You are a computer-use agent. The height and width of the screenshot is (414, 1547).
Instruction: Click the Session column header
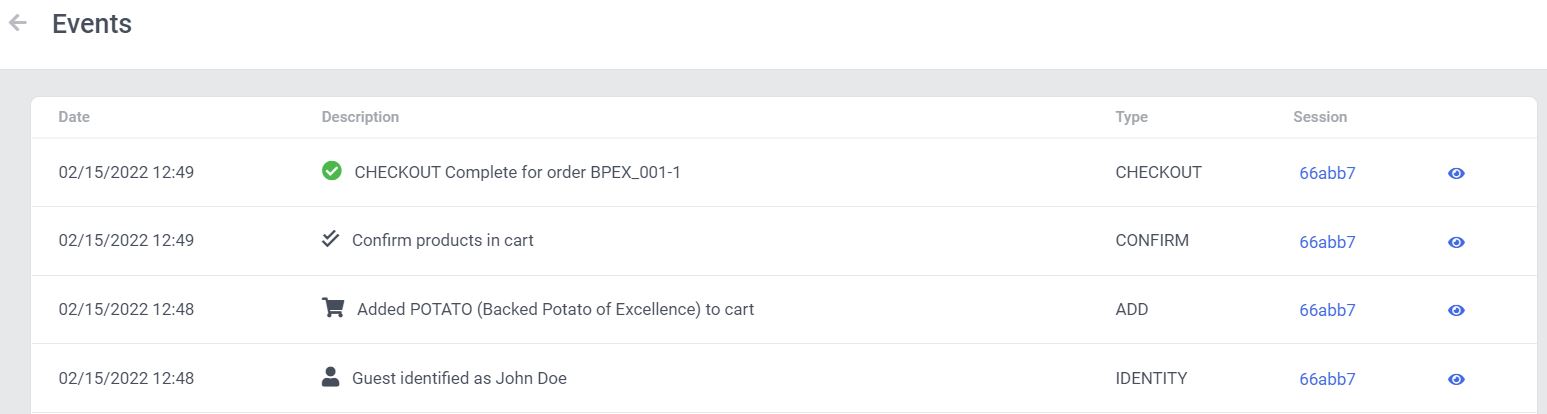pos(1319,117)
